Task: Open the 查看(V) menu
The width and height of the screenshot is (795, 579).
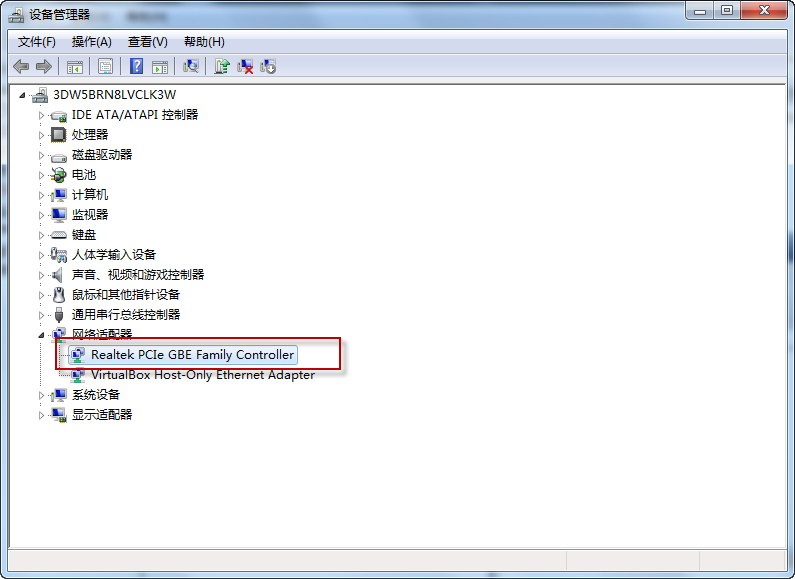Action: 148,42
